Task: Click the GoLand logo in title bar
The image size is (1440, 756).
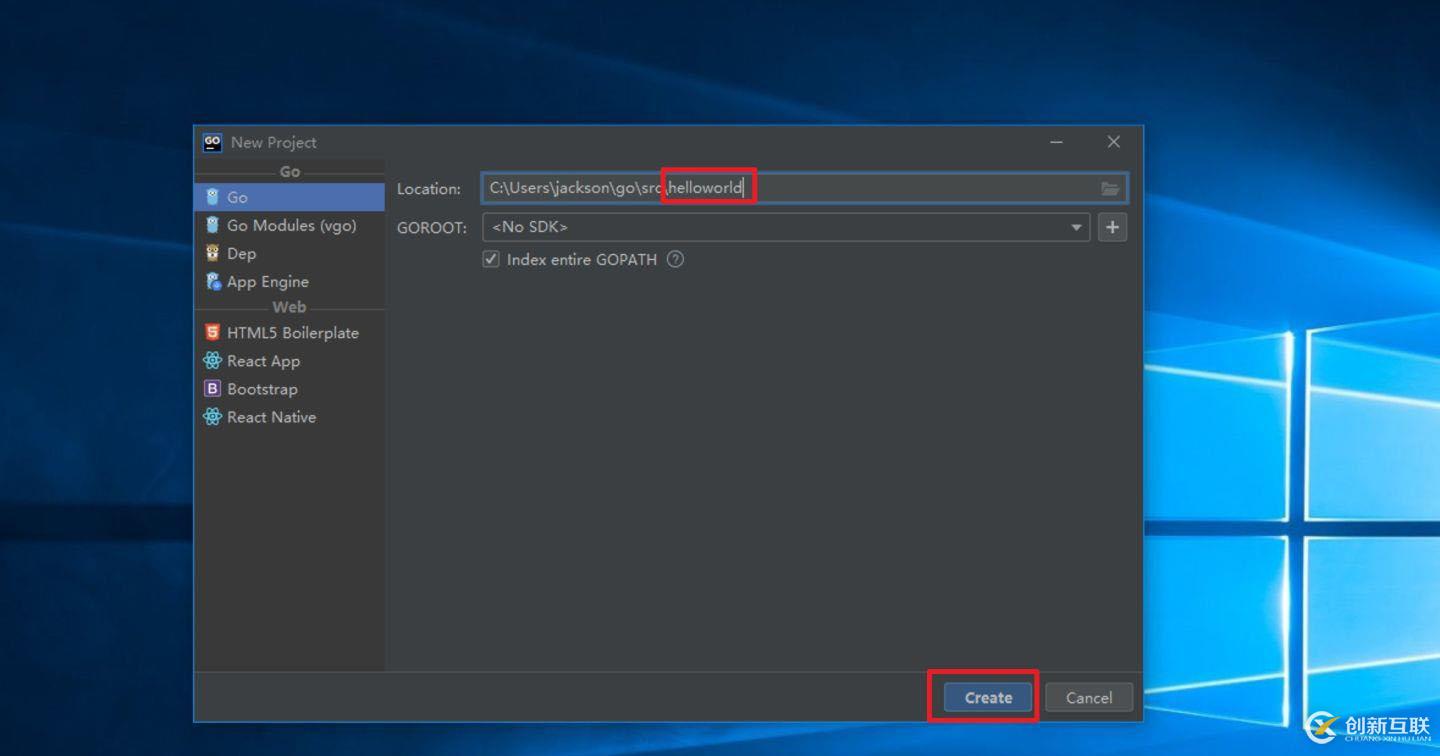Action: [x=212, y=142]
